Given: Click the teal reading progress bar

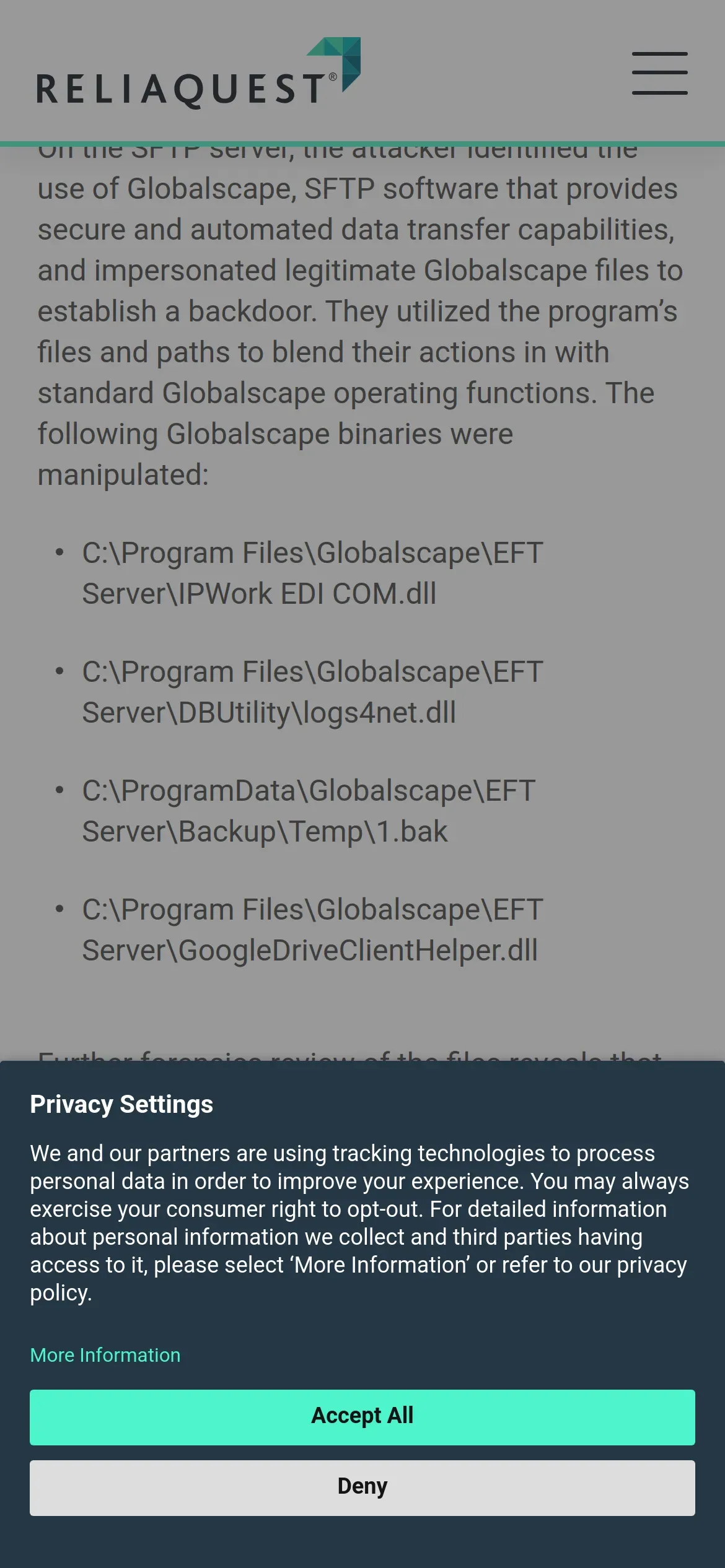Looking at the screenshot, I should coord(362,144).
